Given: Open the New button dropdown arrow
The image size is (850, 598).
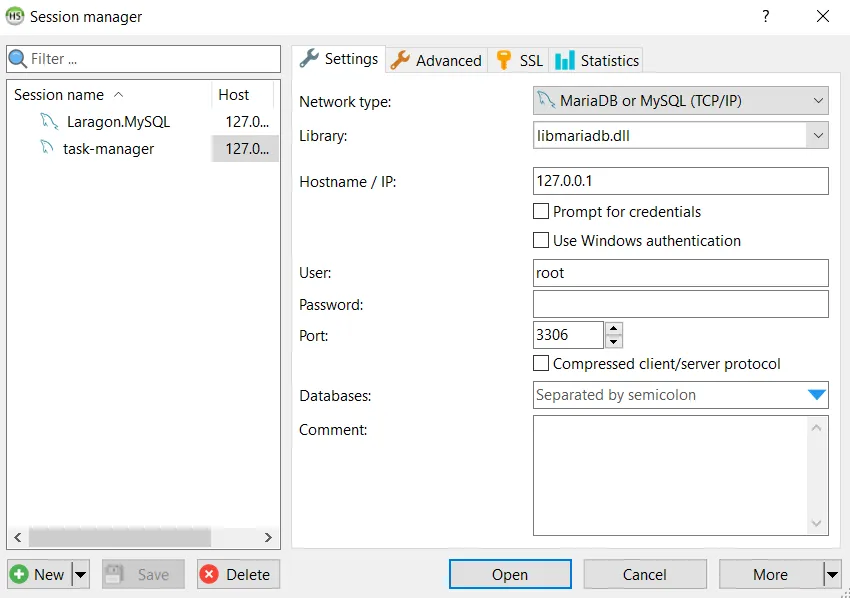Looking at the screenshot, I should (x=80, y=574).
